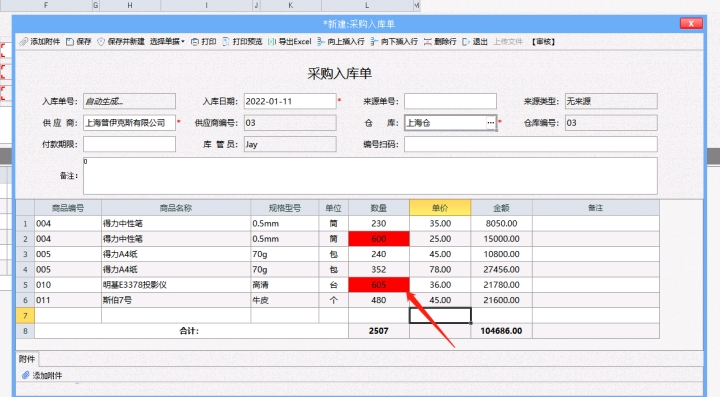Screen dimensions: 720x397
Task: Click the 添加附件 link in attachment panel
Action: pos(47,375)
